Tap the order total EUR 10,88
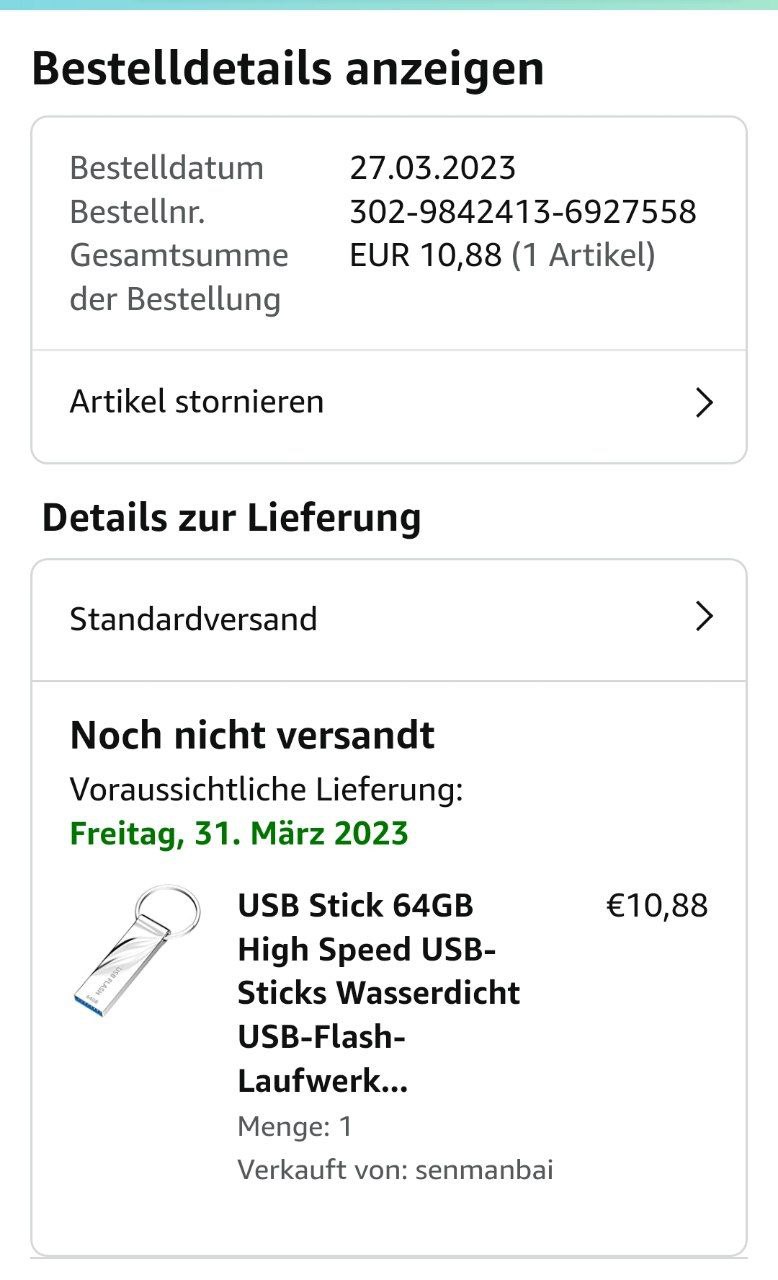778x1280 pixels. (425, 256)
